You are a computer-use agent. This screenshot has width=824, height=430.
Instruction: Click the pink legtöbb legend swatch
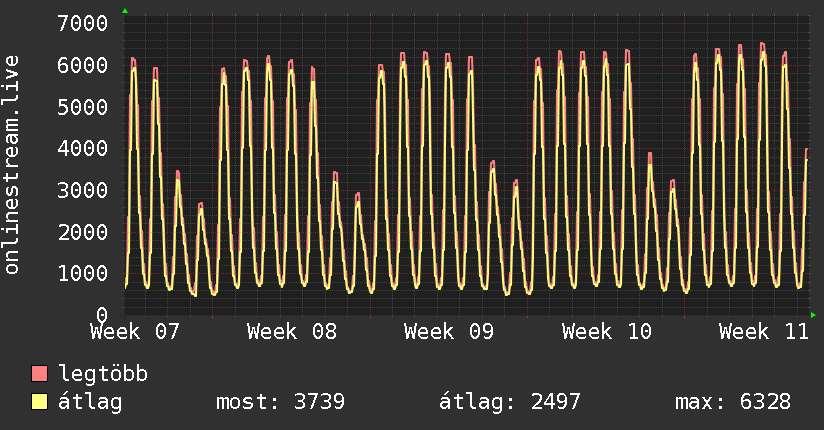click(39, 373)
